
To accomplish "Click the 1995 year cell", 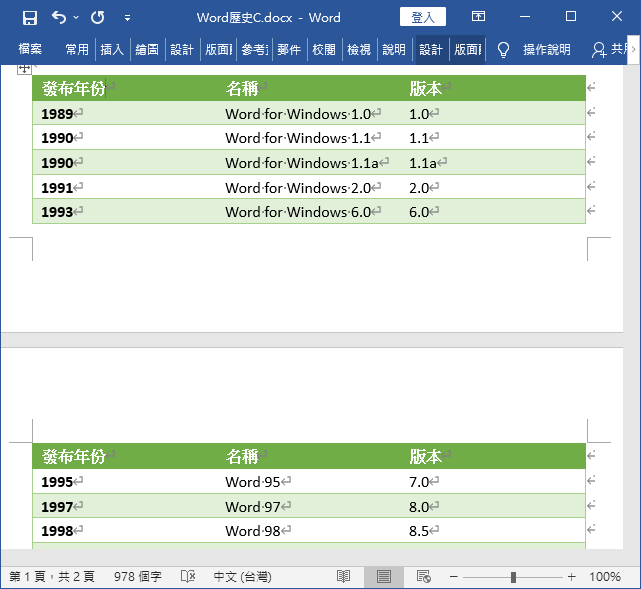I will pyautogui.click(x=57, y=482).
